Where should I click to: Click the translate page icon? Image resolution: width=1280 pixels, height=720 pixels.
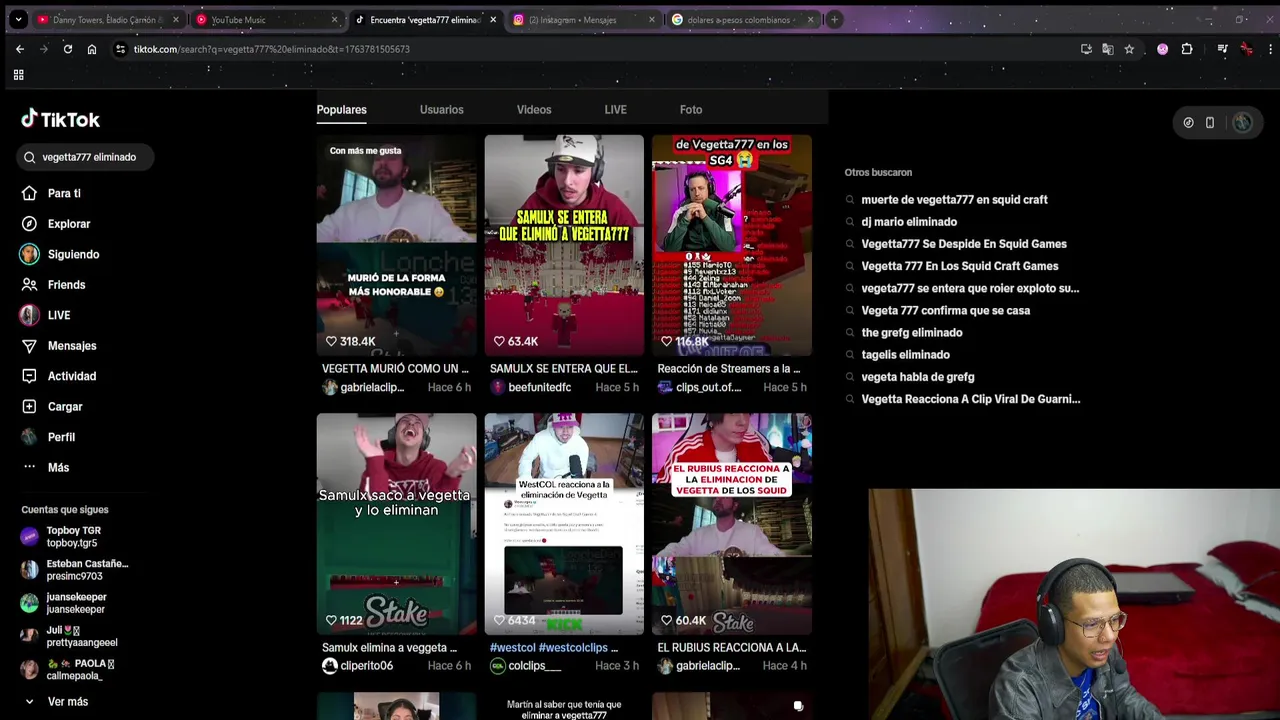click(x=1108, y=49)
